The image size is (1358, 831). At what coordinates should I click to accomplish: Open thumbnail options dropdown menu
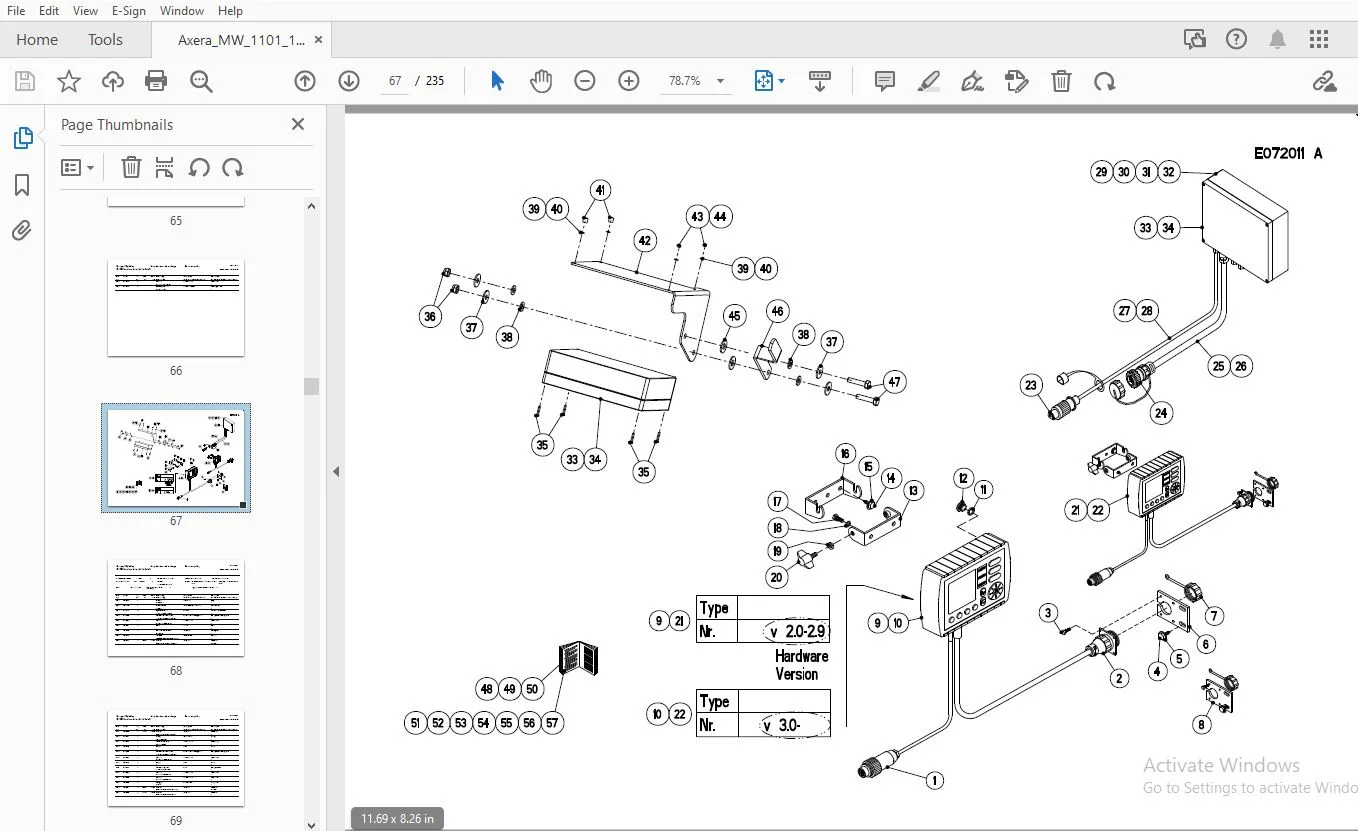(77, 168)
